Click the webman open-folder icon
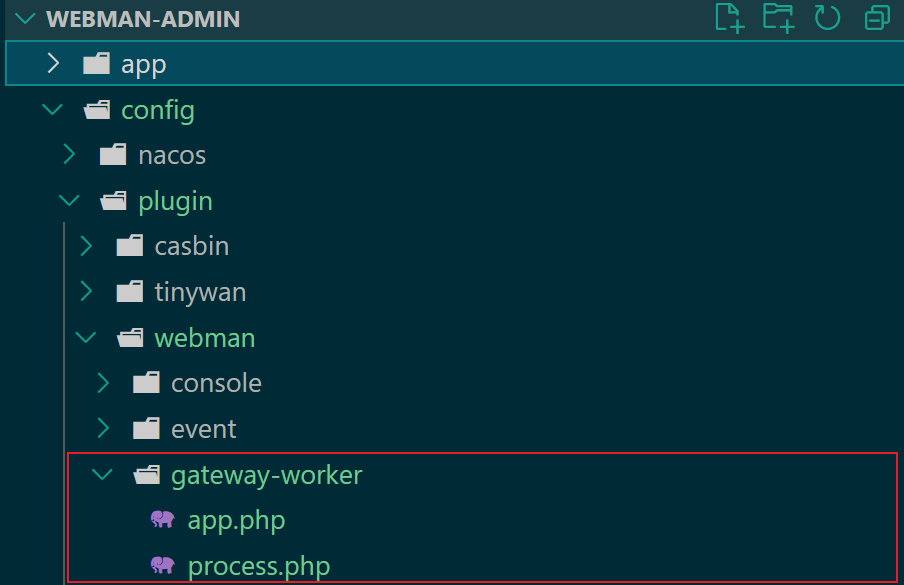Image resolution: width=904 pixels, height=585 pixels. (130, 337)
